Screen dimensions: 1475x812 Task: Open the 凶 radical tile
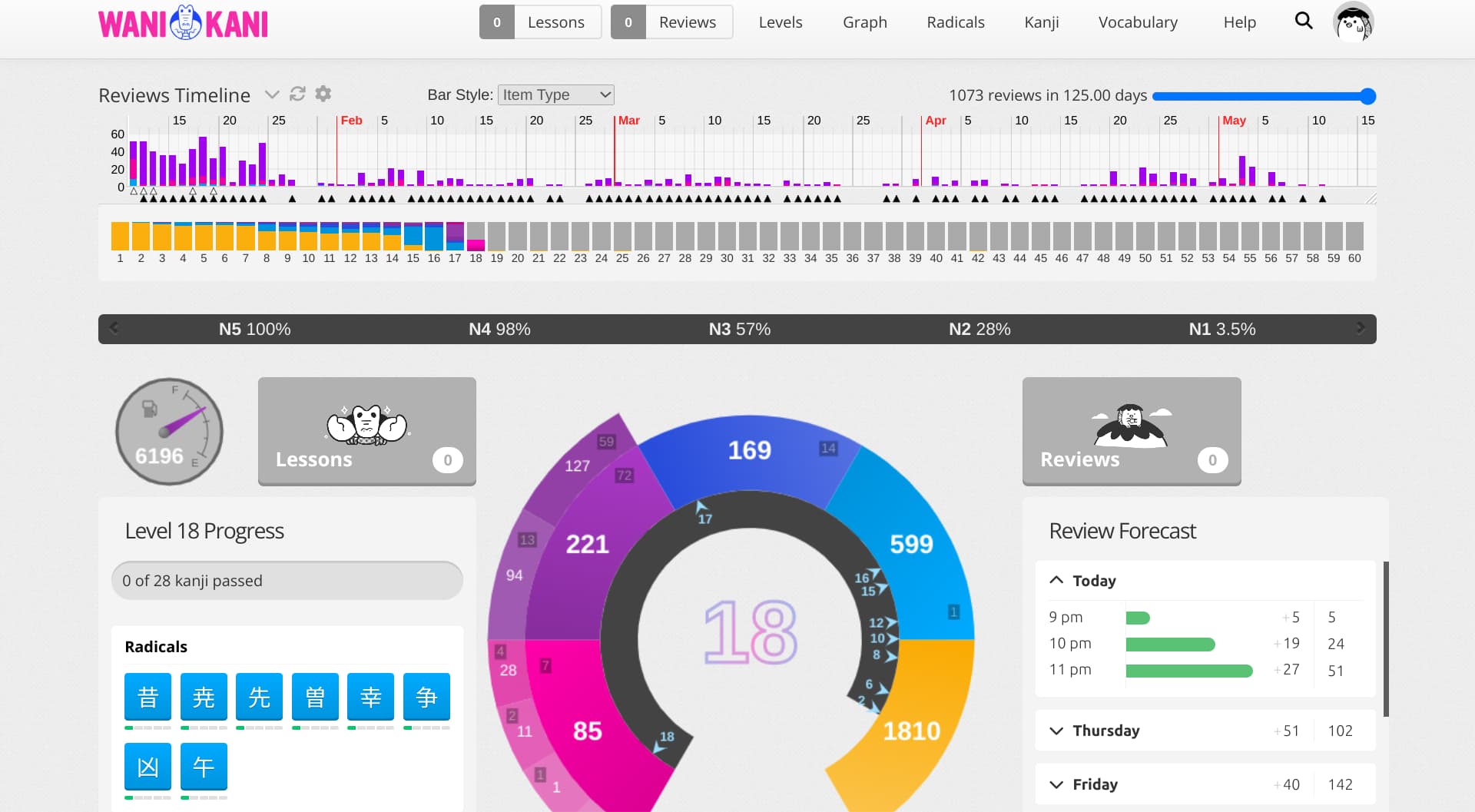pos(147,766)
